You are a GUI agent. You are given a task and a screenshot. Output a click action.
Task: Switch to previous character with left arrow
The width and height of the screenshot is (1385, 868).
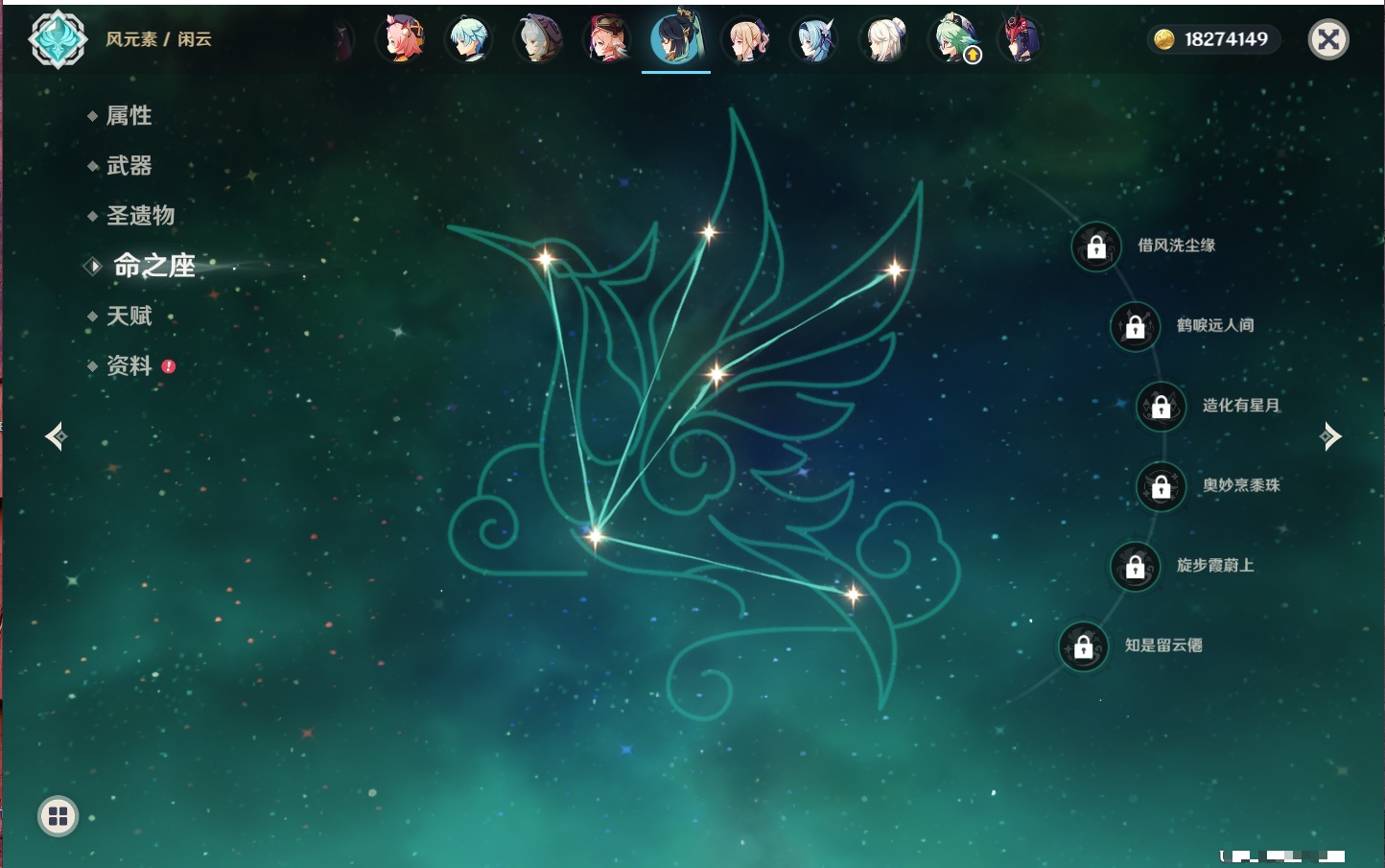(56, 436)
